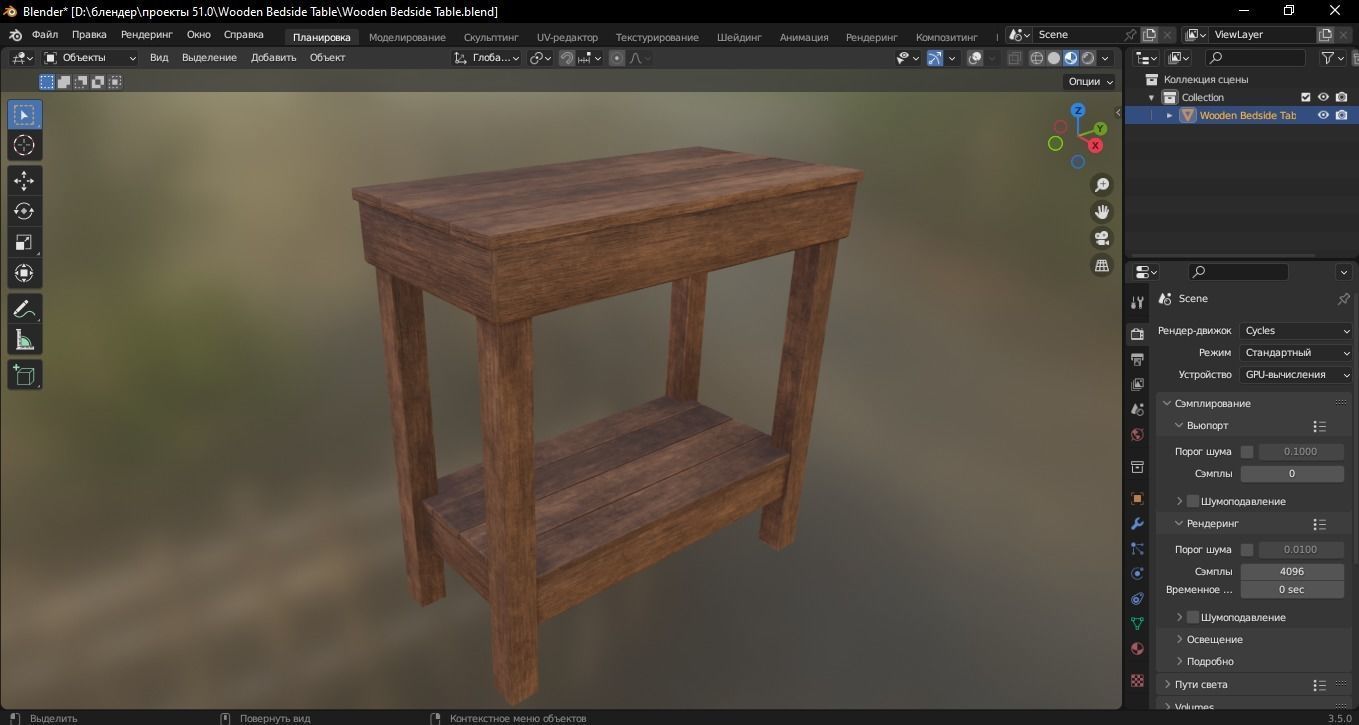Image resolution: width=1359 pixels, height=725 pixels.
Task: Open the Material properties tab
Action: 1137,649
